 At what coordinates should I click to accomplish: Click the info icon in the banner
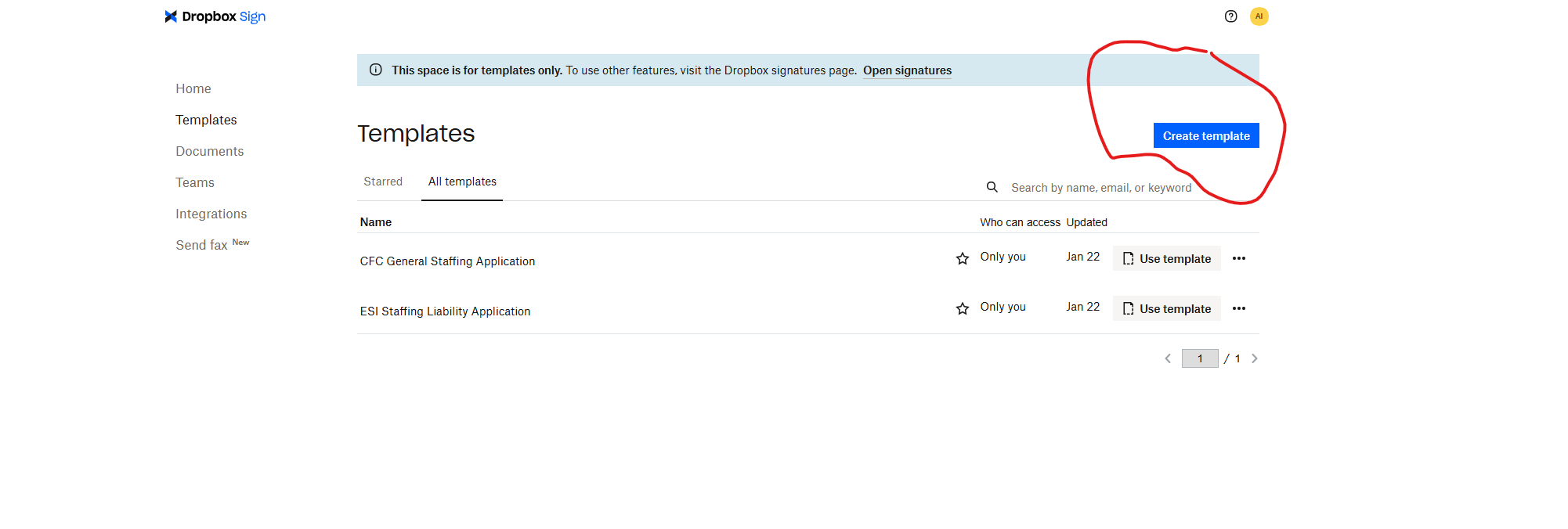point(376,70)
